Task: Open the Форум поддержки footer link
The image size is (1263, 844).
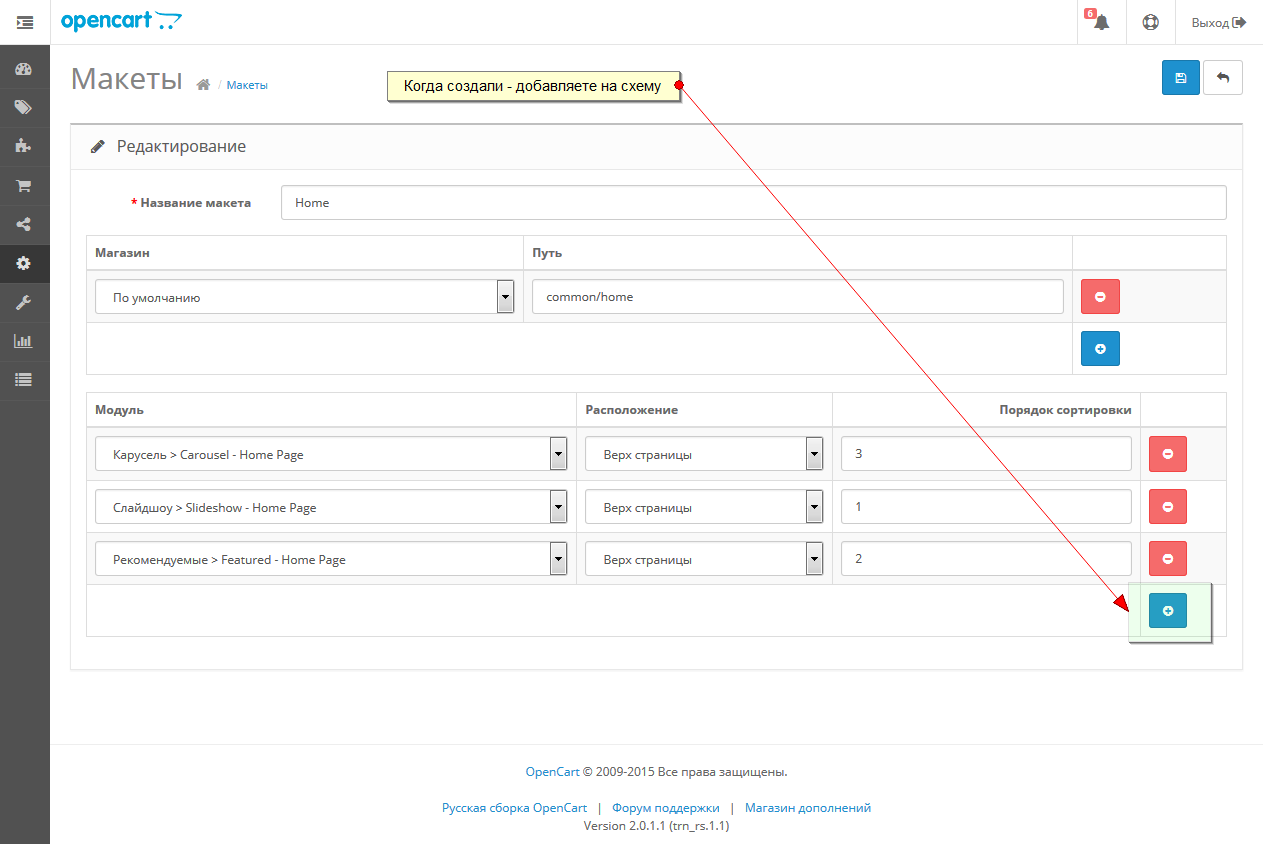Action: (x=666, y=808)
